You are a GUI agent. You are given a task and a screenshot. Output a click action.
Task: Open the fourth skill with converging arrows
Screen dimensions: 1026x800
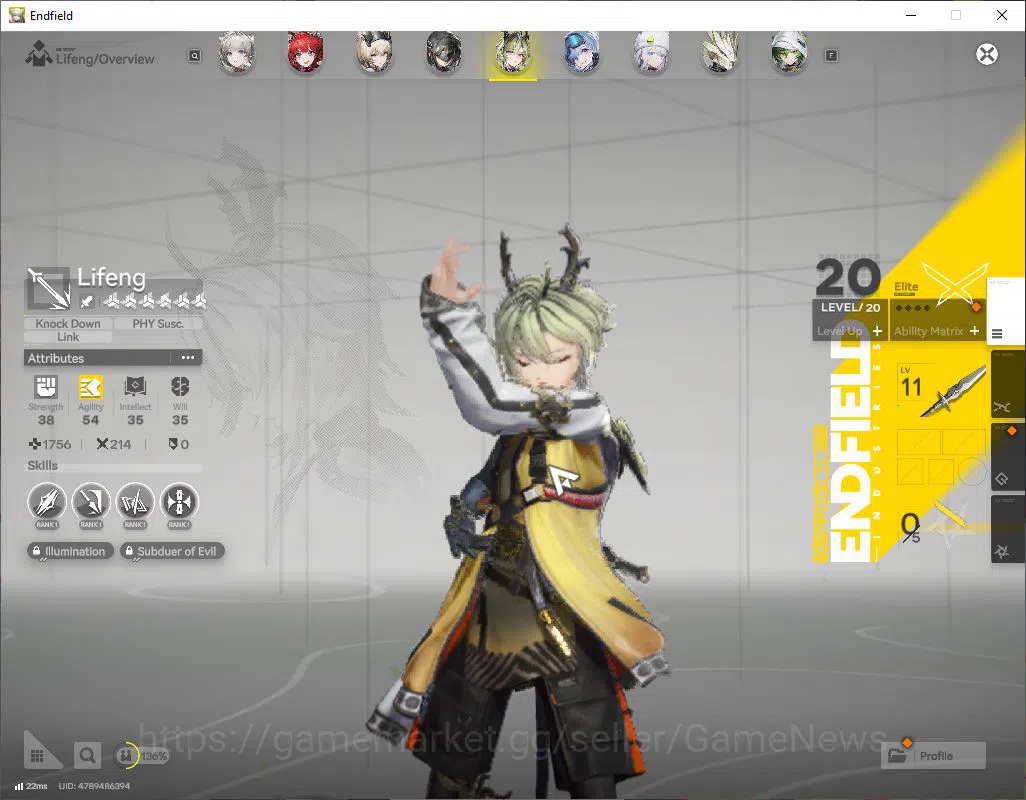179,503
